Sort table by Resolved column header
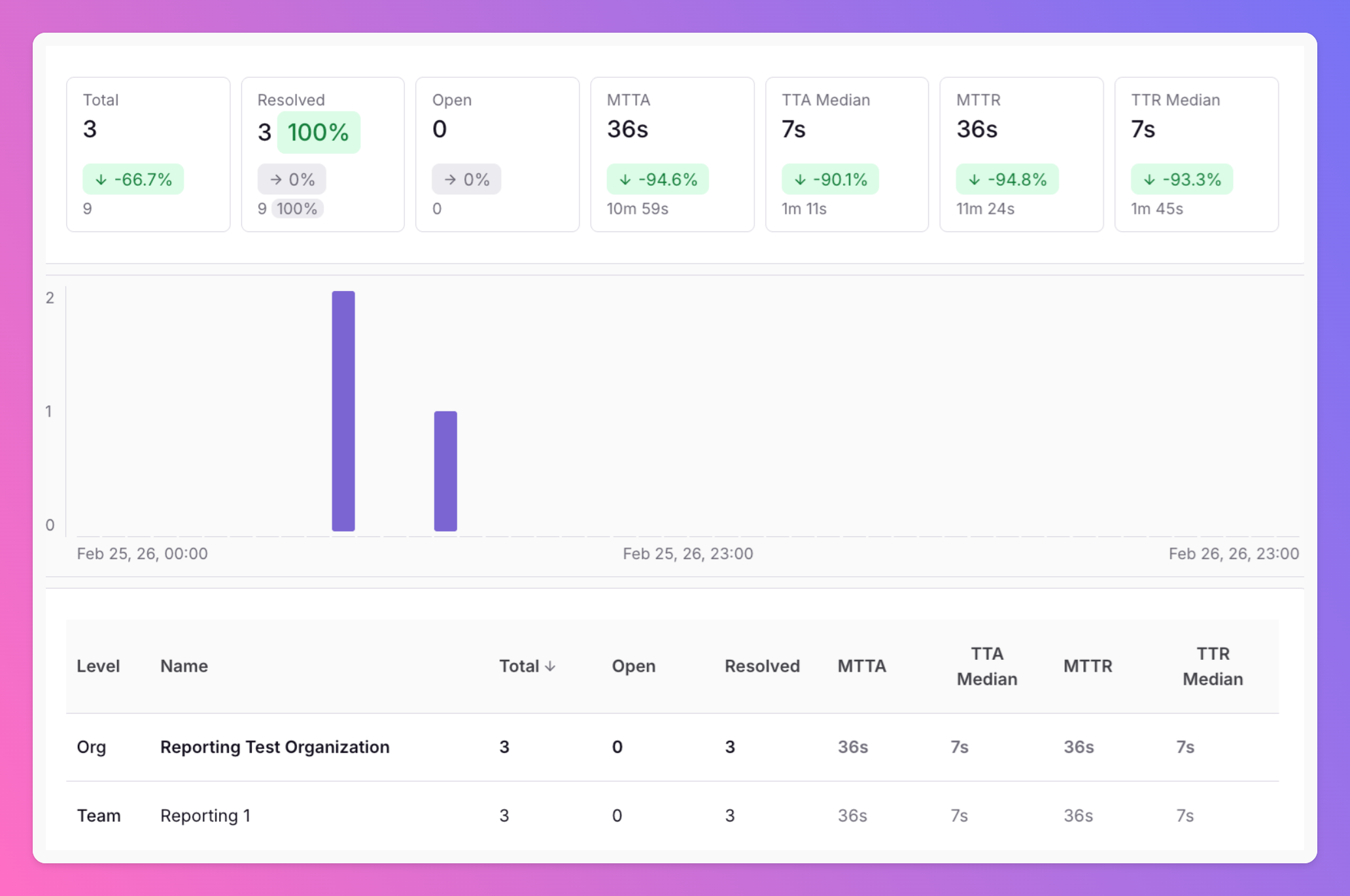Image resolution: width=1350 pixels, height=896 pixels. pos(762,666)
